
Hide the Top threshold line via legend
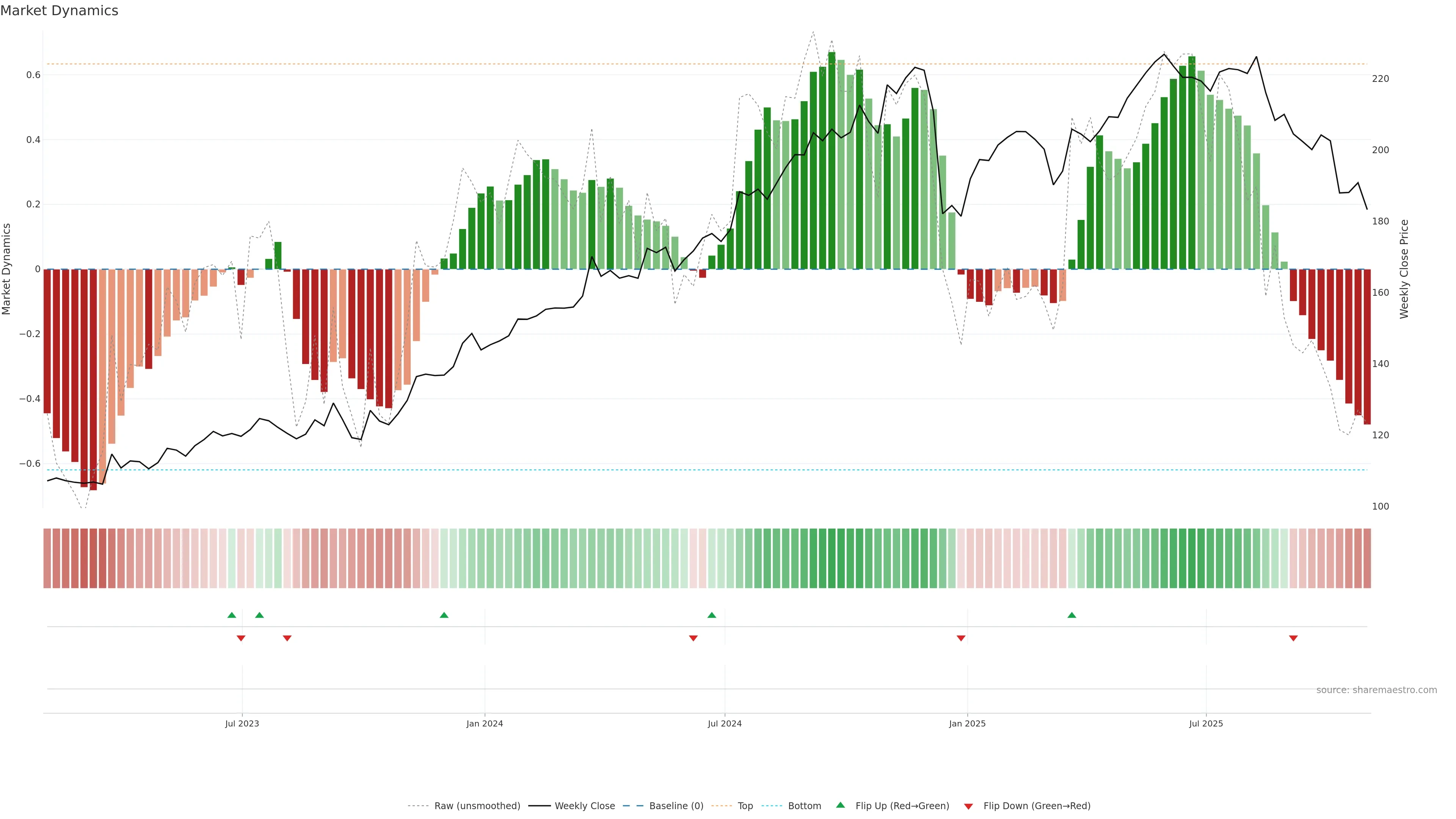(x=745, y=806)
